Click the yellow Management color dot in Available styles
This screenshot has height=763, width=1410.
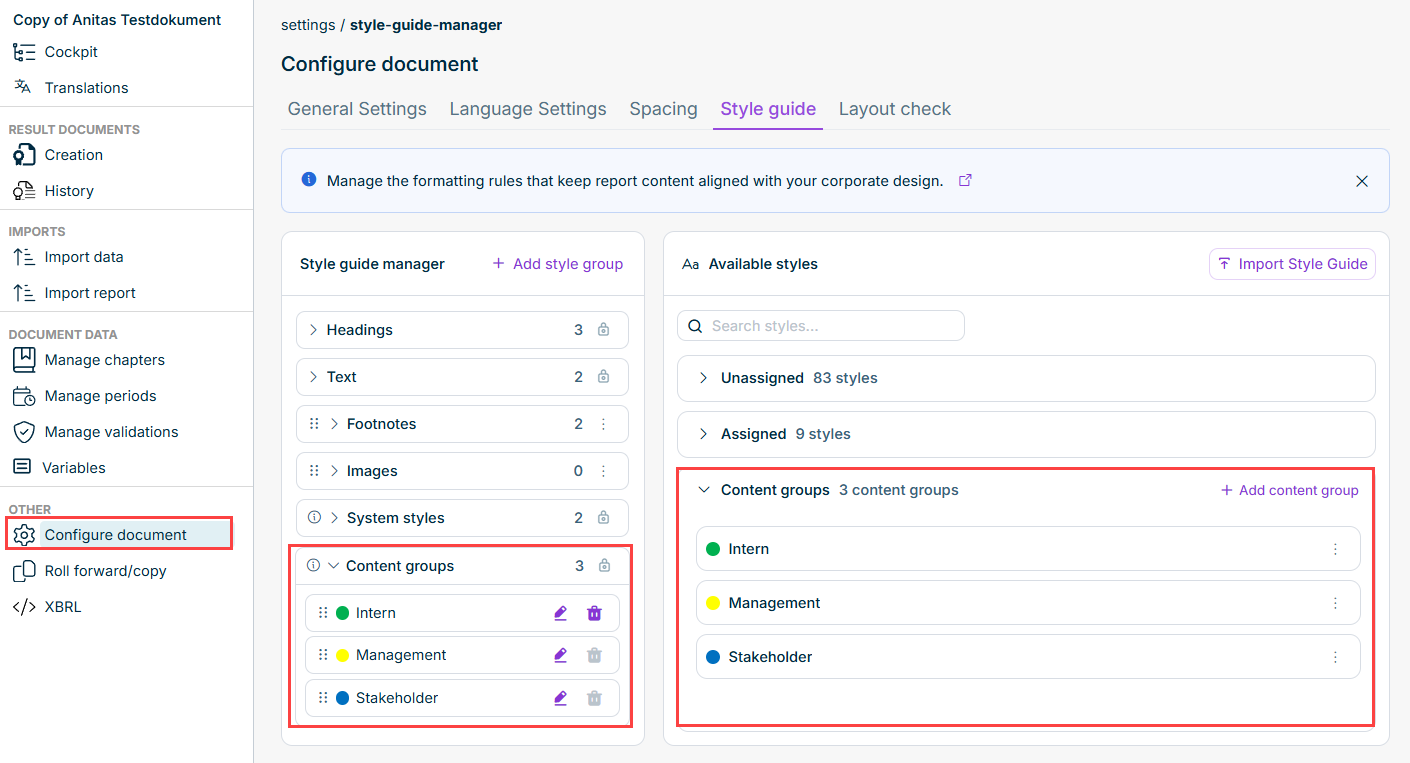coord(713,603)
